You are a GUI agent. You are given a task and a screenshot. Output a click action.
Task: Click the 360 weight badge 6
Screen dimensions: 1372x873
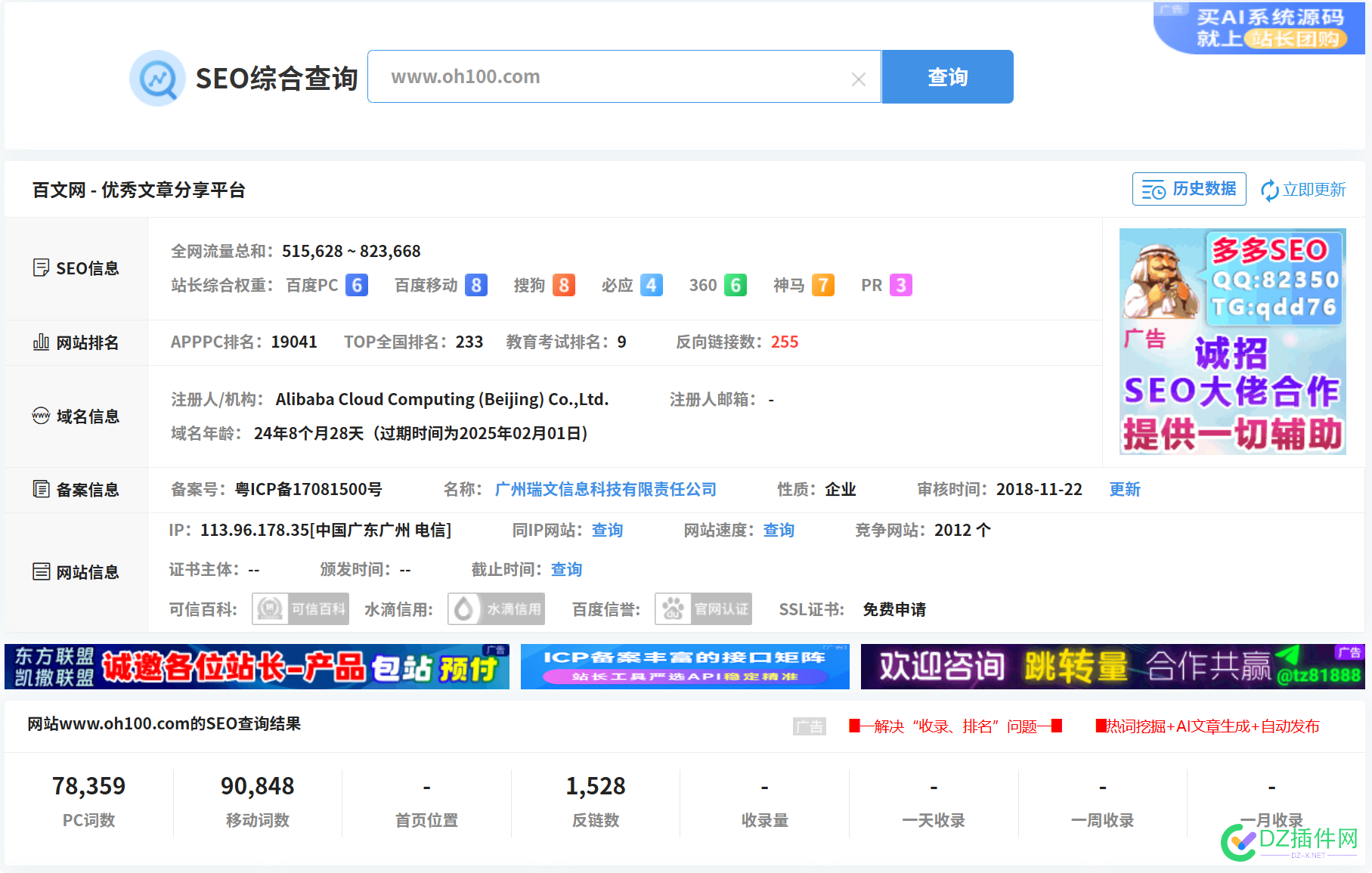pos(736,285)
